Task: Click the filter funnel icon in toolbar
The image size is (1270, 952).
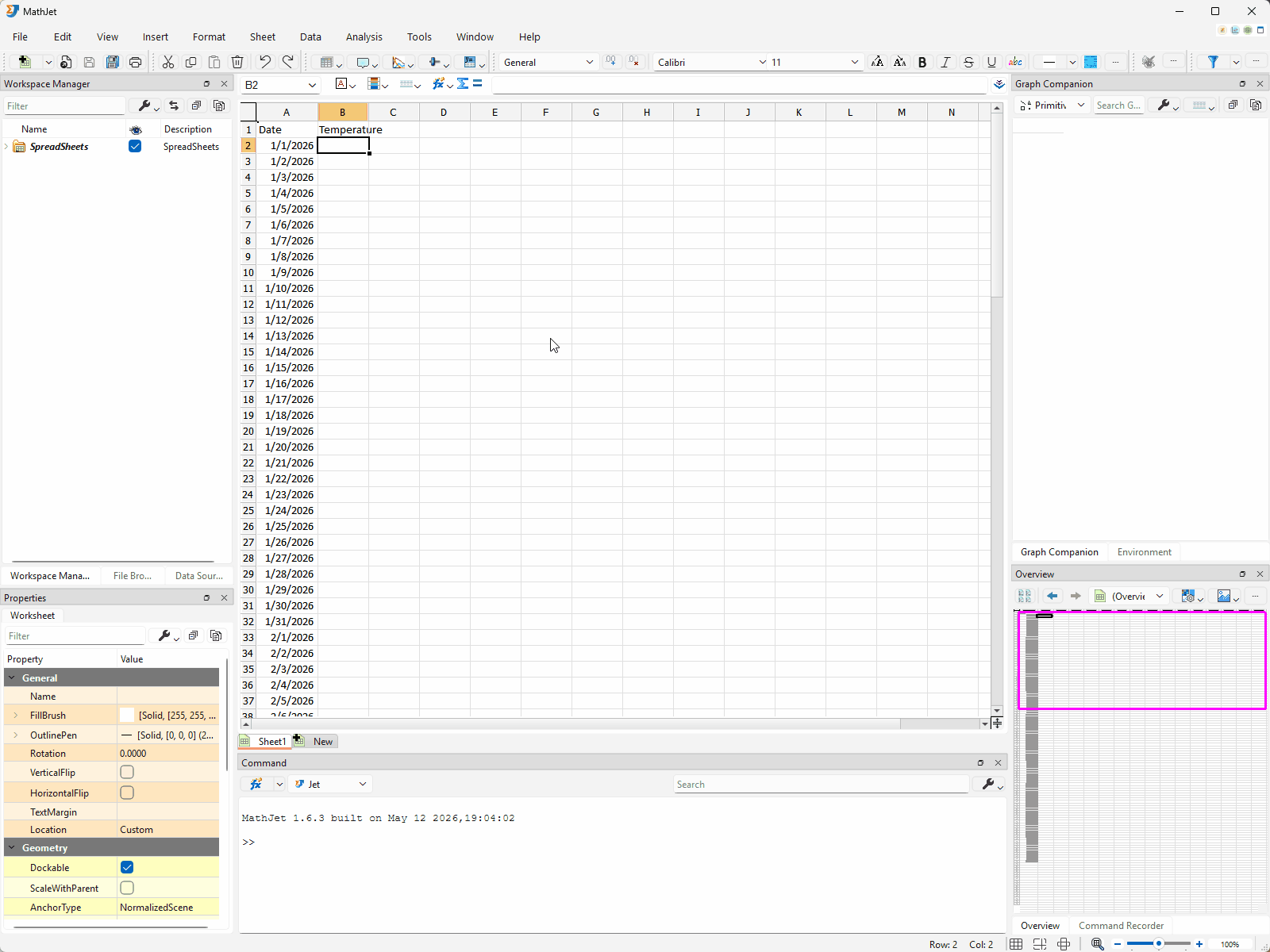Action: coord(1213,62)
